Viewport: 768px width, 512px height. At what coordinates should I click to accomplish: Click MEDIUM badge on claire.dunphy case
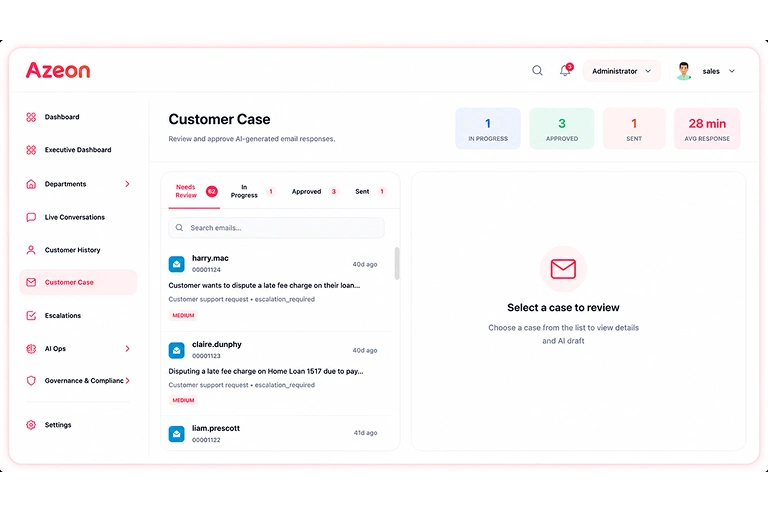[183, 400]
